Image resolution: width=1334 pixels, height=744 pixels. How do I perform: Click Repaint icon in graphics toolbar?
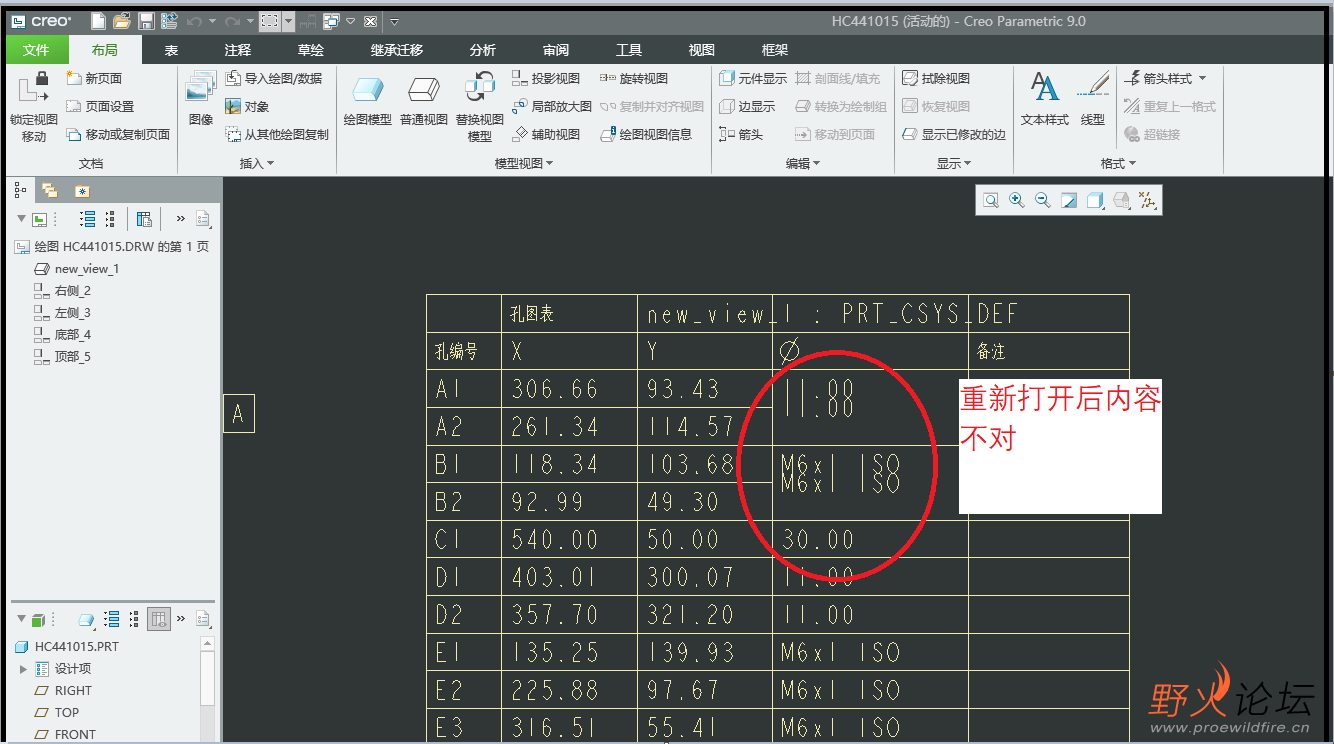(1069, 201)
